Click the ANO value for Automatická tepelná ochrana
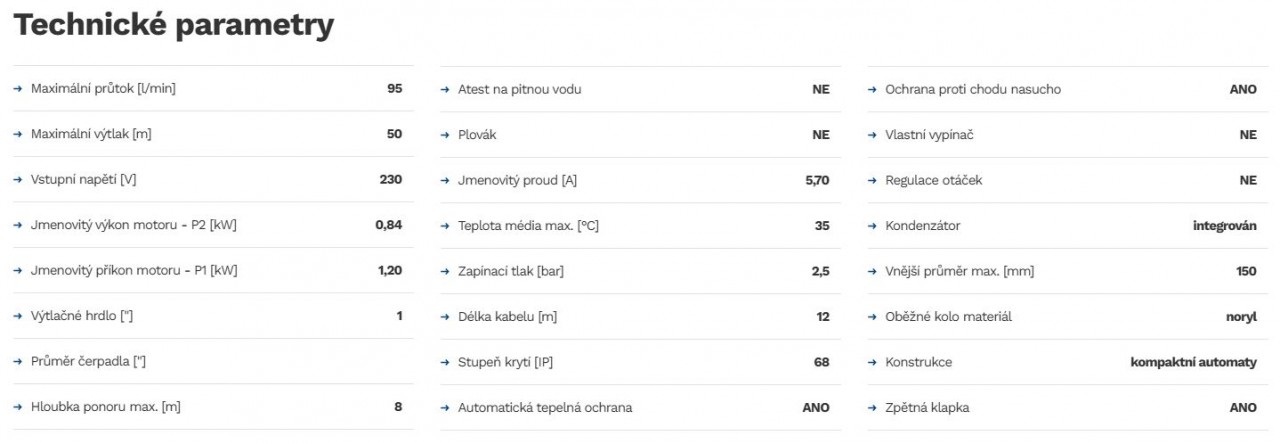Viewport: 1280px width, 444px height. tap(816, 408)
